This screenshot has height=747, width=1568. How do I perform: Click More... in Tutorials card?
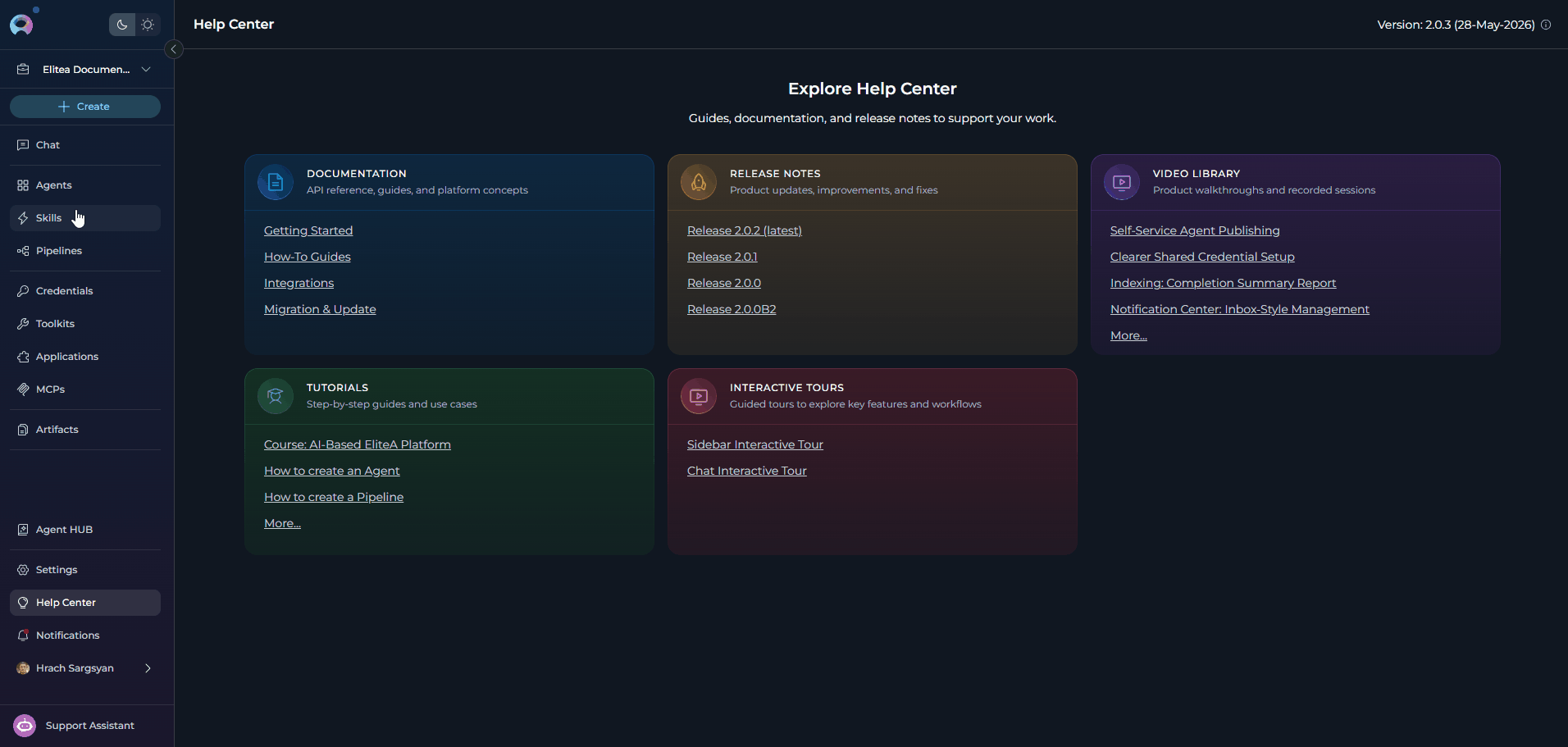click(x=282, y=524)
